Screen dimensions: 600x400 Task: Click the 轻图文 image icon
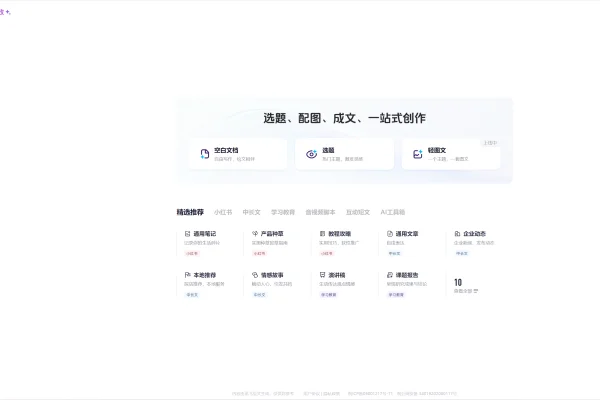tap(417, 154)
